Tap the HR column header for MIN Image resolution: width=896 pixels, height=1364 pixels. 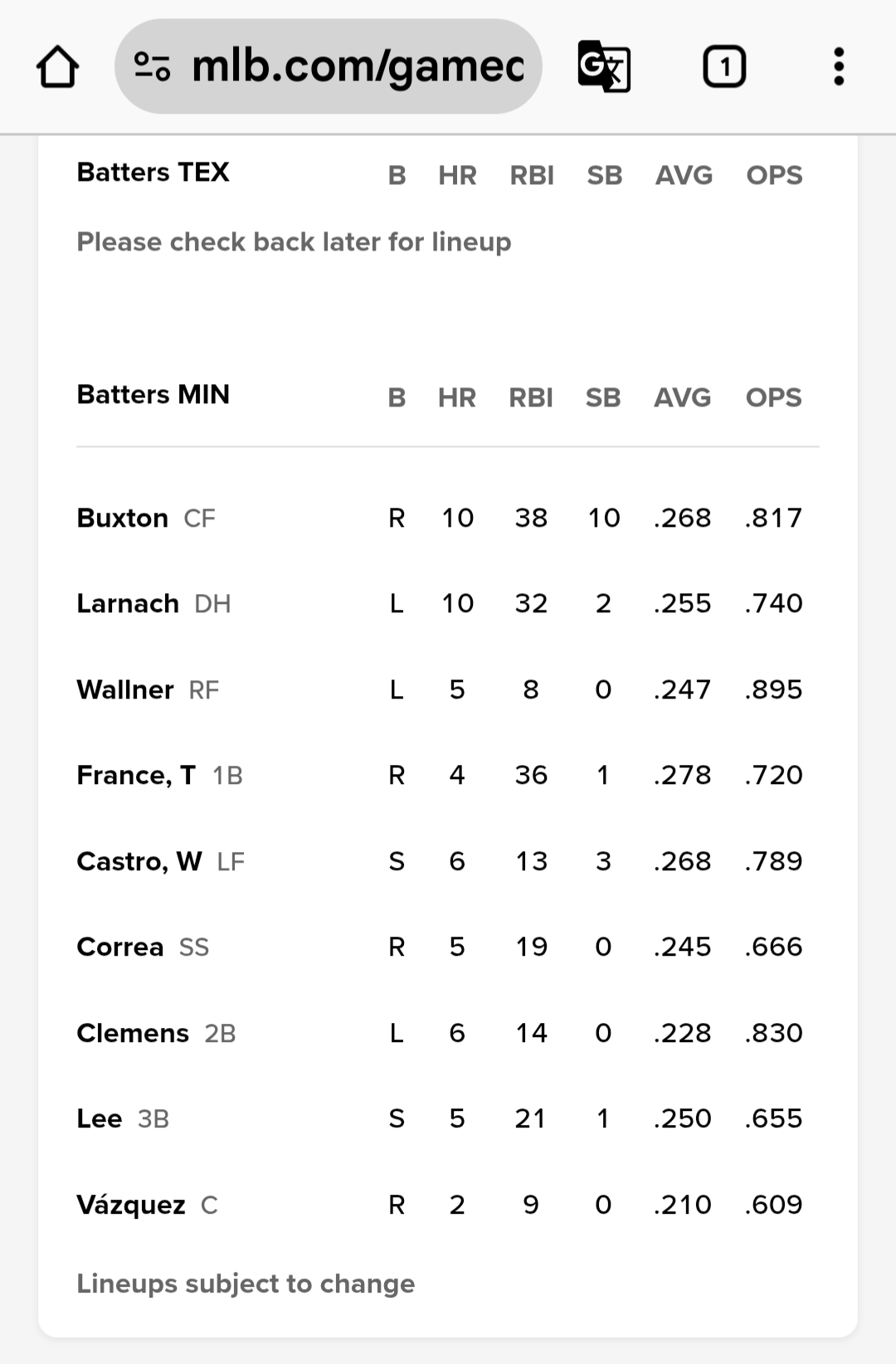click(457, 397)
